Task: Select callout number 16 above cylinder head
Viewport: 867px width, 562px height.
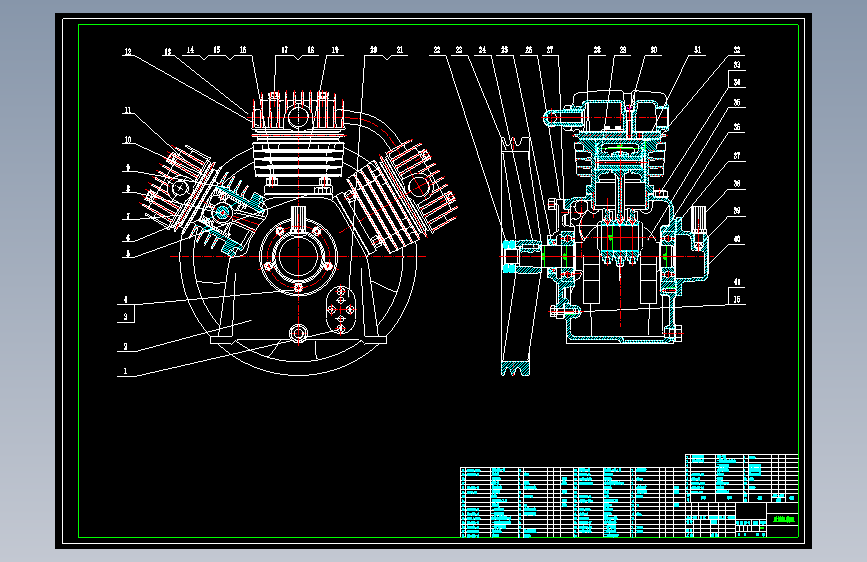Action: [243, 50]
